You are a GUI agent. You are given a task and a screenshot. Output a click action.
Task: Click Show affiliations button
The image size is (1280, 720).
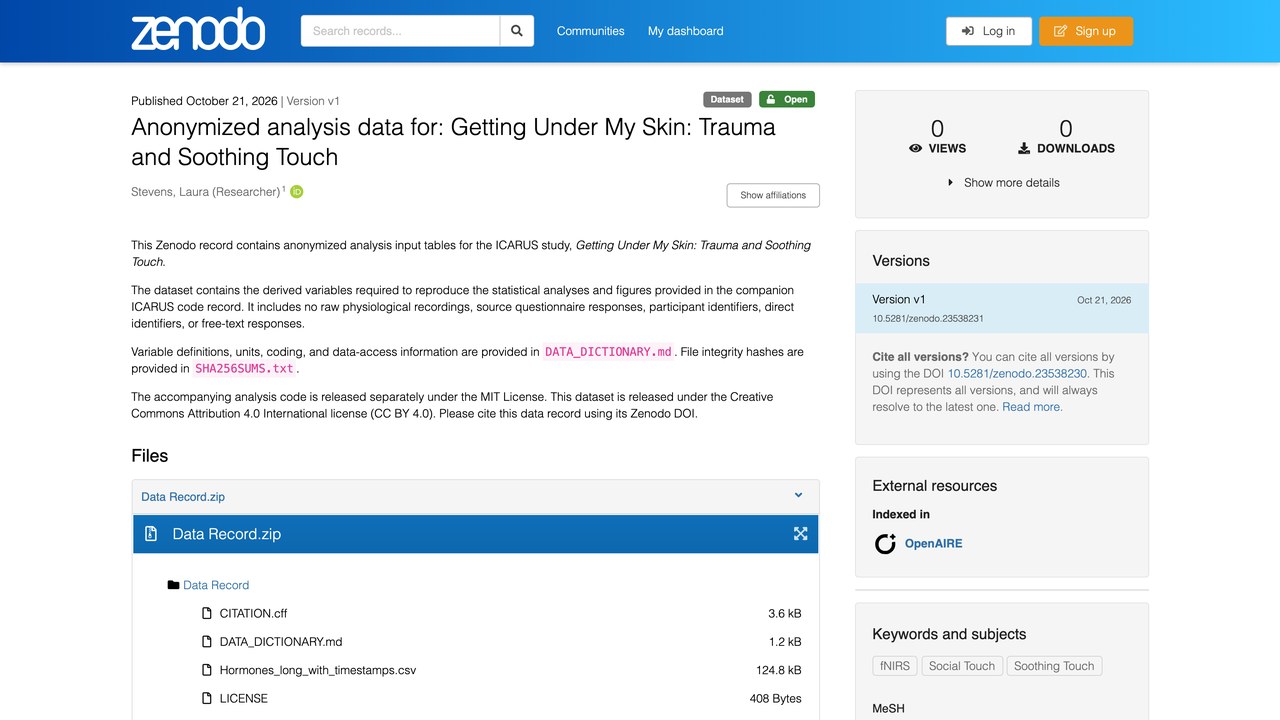point(773,195)
